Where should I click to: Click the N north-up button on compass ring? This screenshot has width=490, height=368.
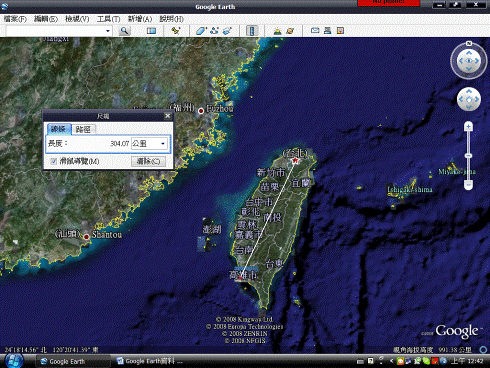point(469,44)
